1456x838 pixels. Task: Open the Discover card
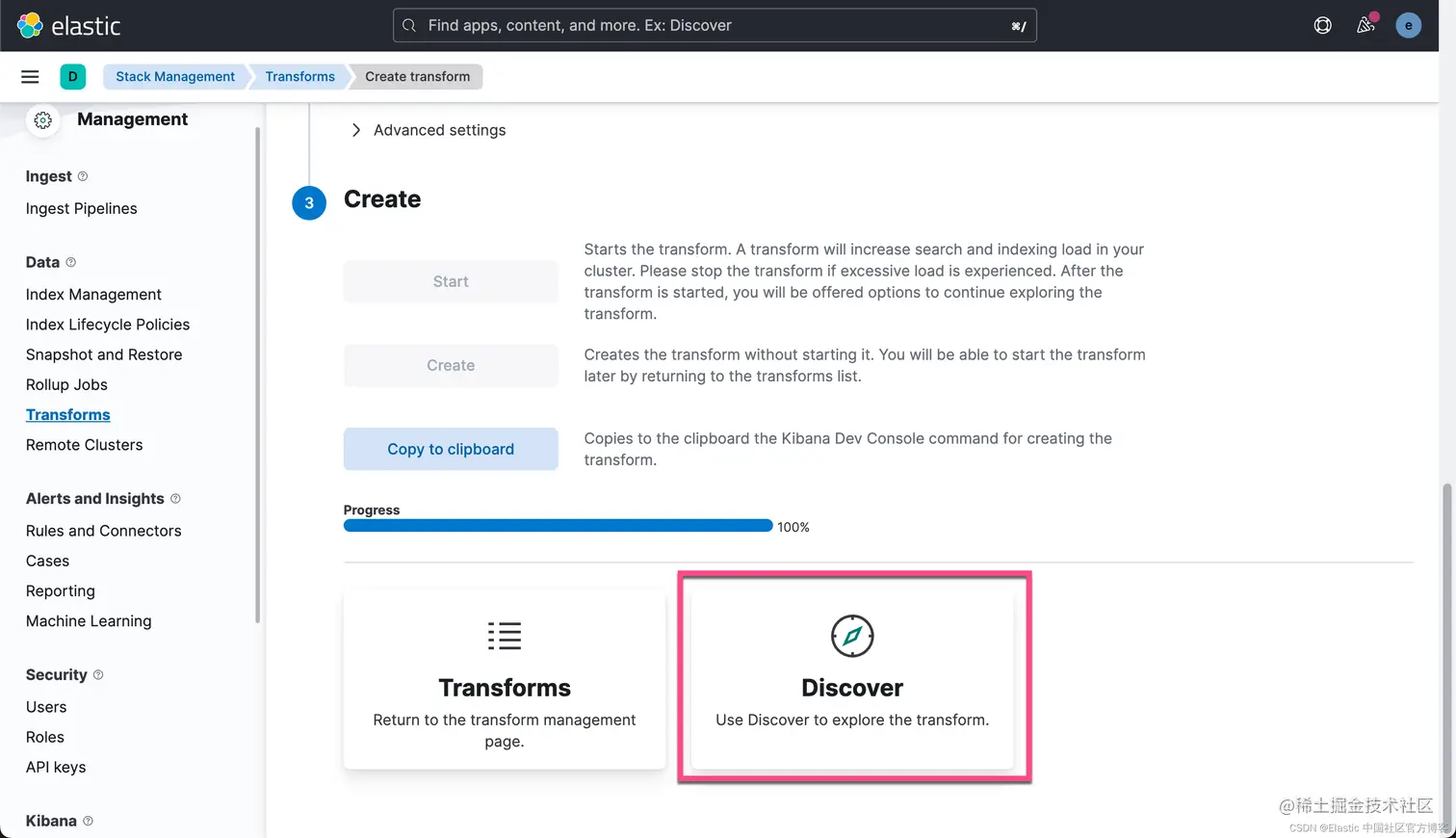point(852,679)
